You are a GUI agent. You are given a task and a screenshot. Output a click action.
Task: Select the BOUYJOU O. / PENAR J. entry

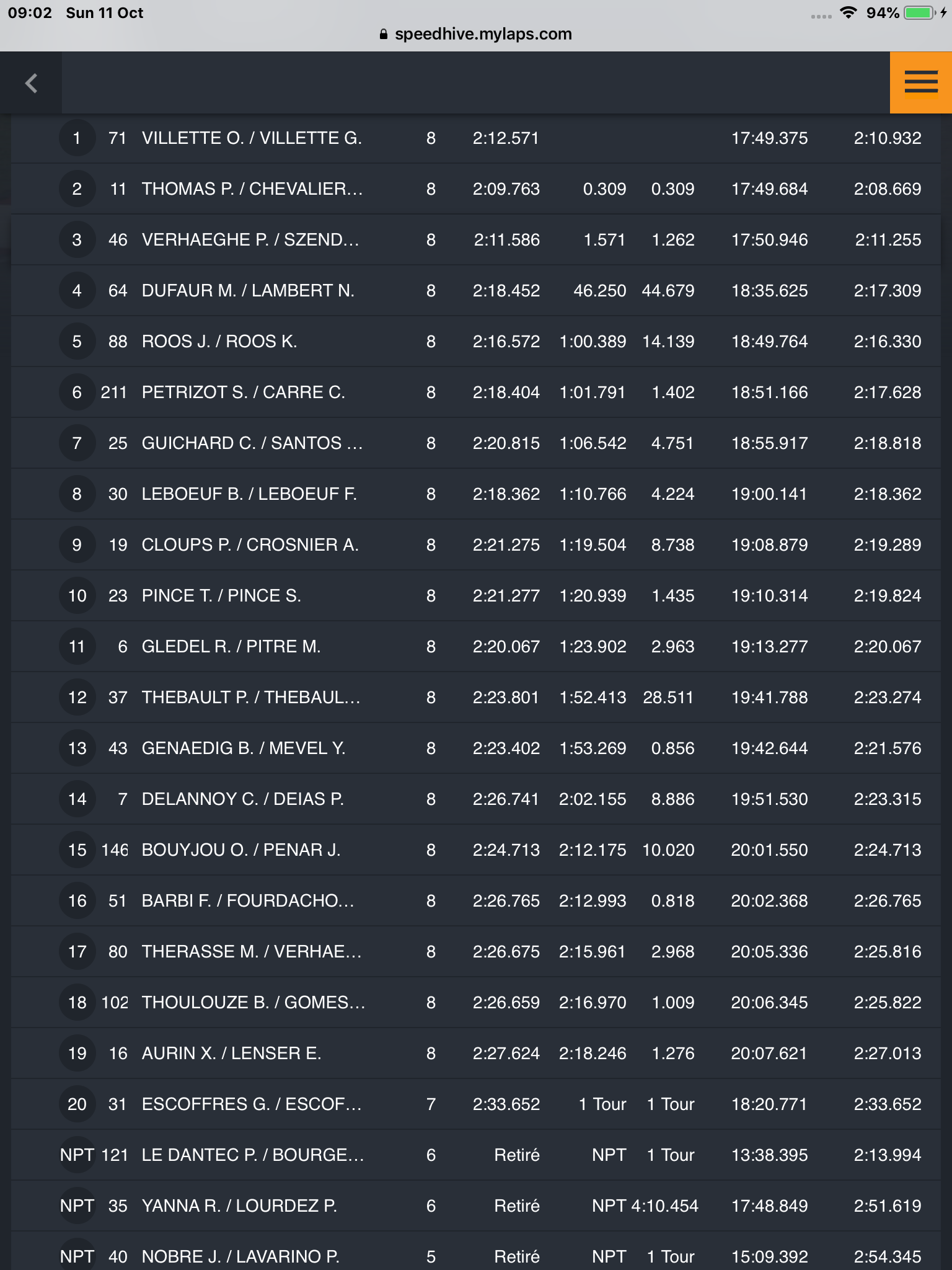point(476,850)
